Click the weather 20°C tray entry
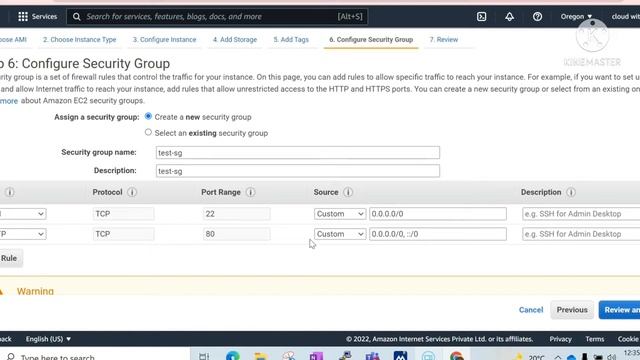The image size is (640, 360). [x=529, y=357]
